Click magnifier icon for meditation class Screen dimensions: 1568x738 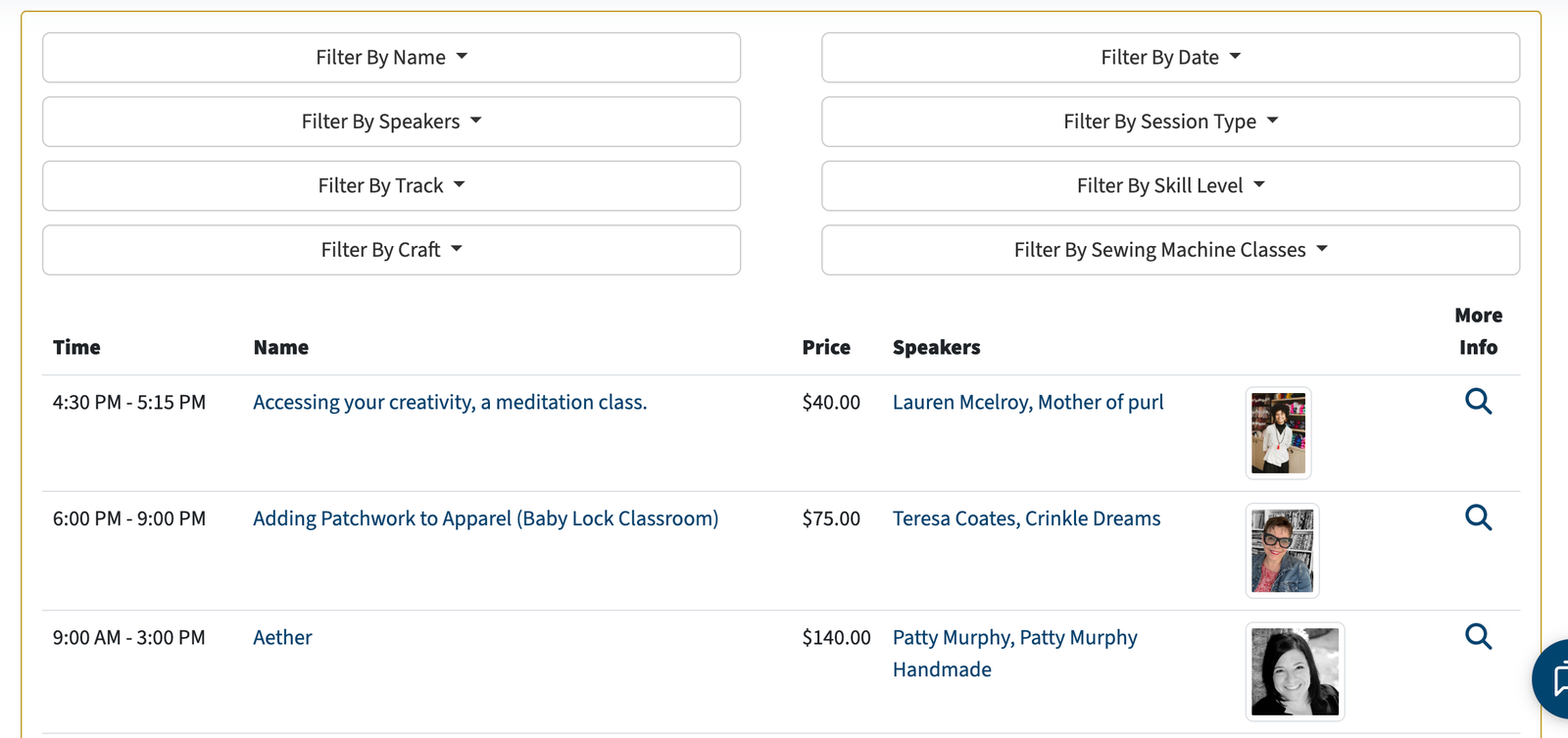1478,401
